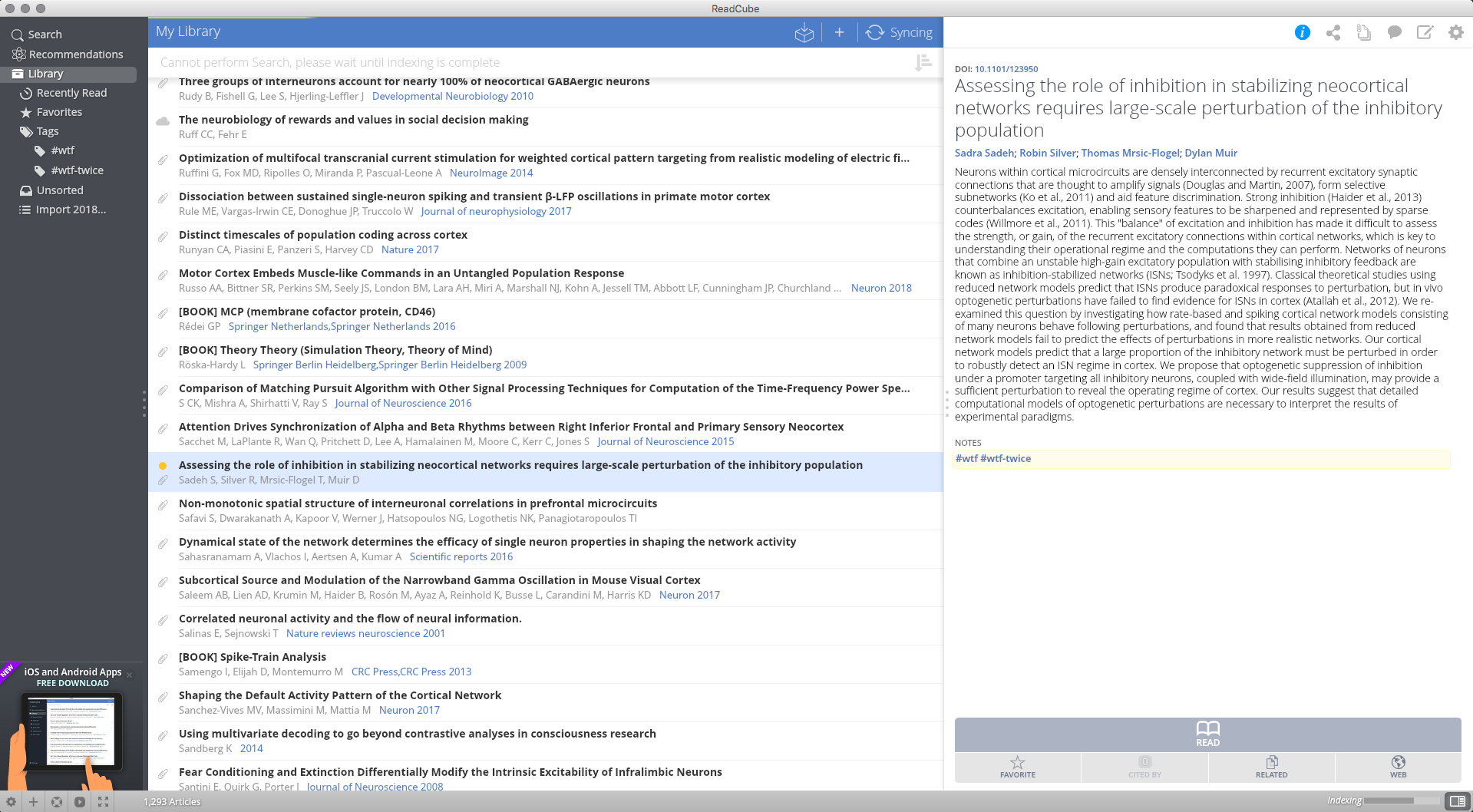The height and width of the screenshot is (812, 1473).
Task: Click author link Thomas Mrsic-Flogel
Action: coord(1130,153)
